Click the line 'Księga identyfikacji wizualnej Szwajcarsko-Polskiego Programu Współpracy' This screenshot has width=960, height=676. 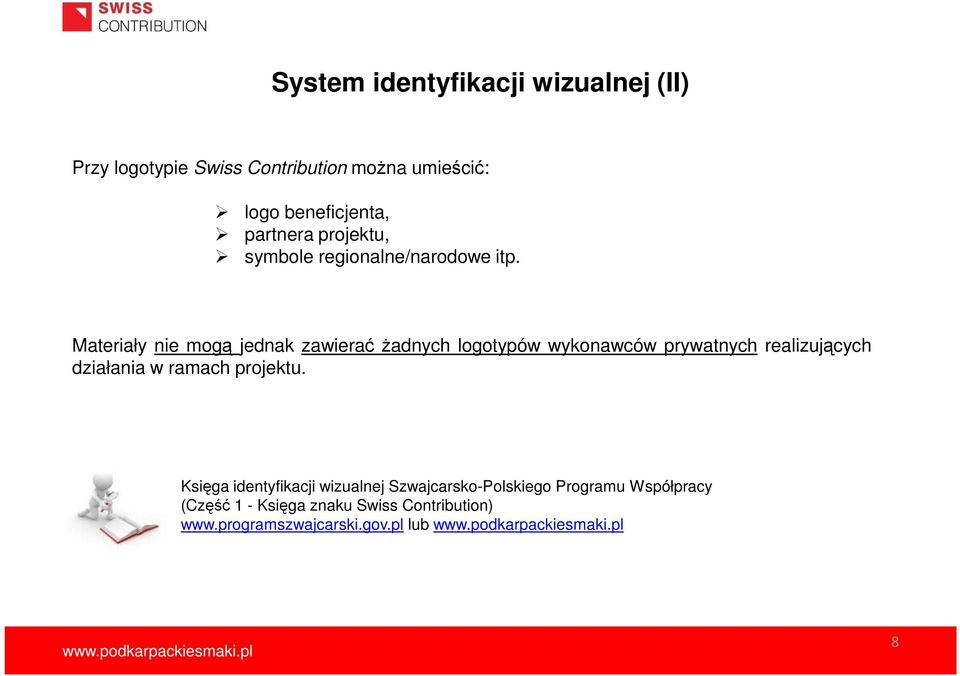pos(446,487)
